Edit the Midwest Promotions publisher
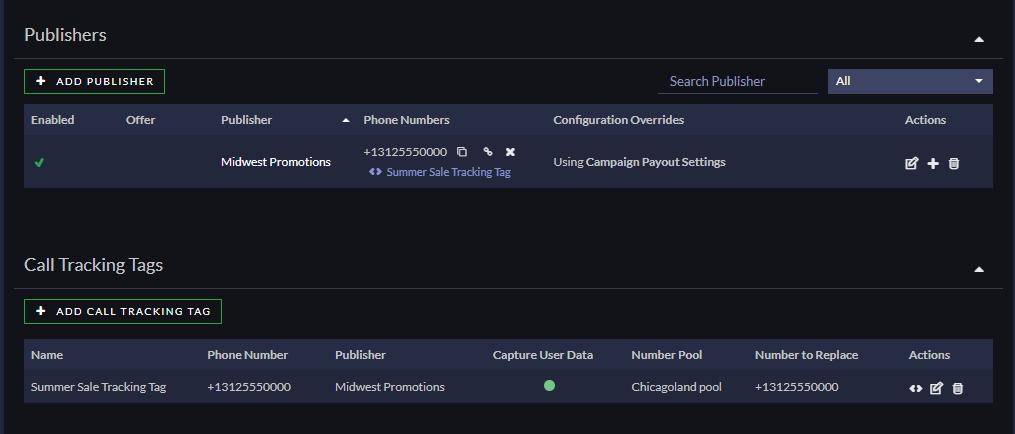1015x434 pixels. pyautogui.click(x=911, y=163)
